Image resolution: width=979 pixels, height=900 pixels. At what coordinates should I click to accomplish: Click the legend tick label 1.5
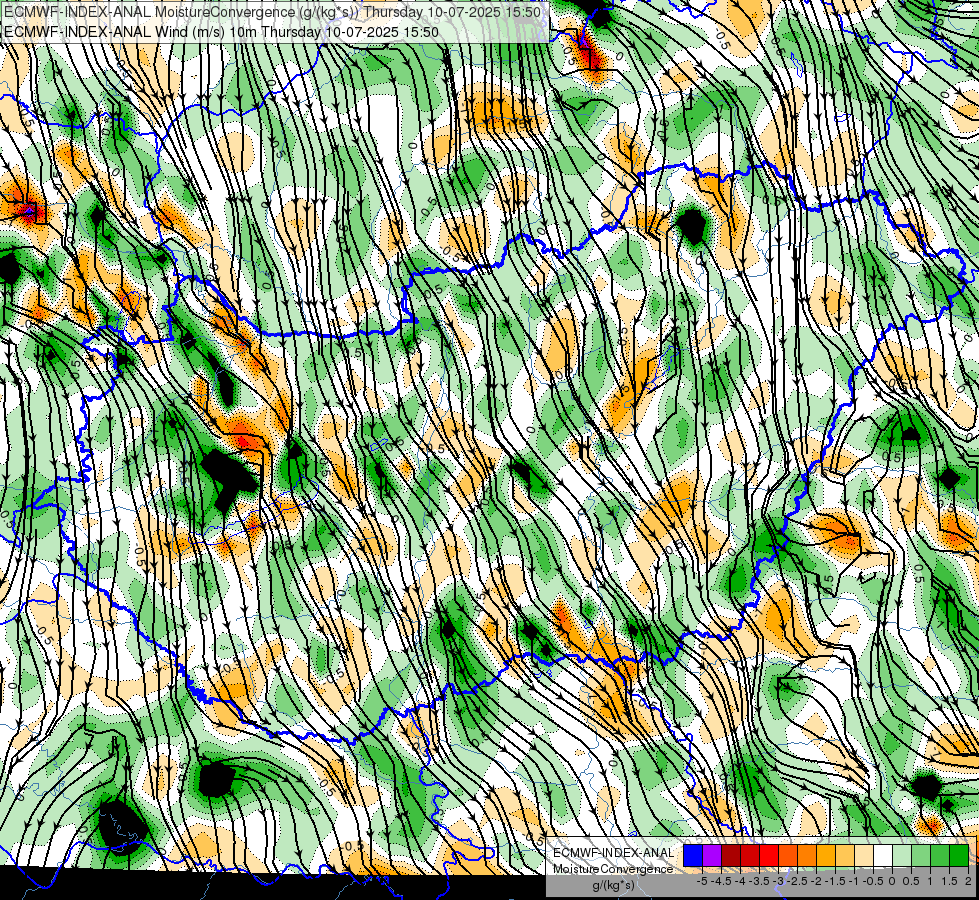pyautogui.click(x=950, y=881)
